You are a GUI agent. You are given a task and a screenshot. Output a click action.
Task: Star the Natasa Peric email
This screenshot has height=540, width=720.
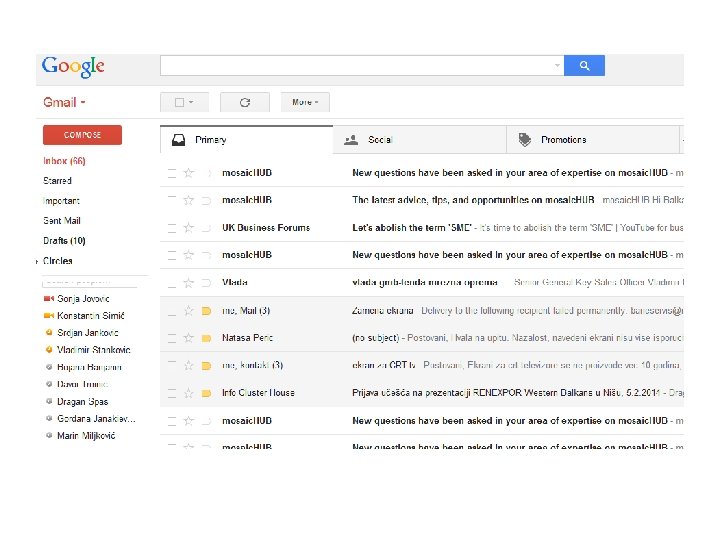188,338
